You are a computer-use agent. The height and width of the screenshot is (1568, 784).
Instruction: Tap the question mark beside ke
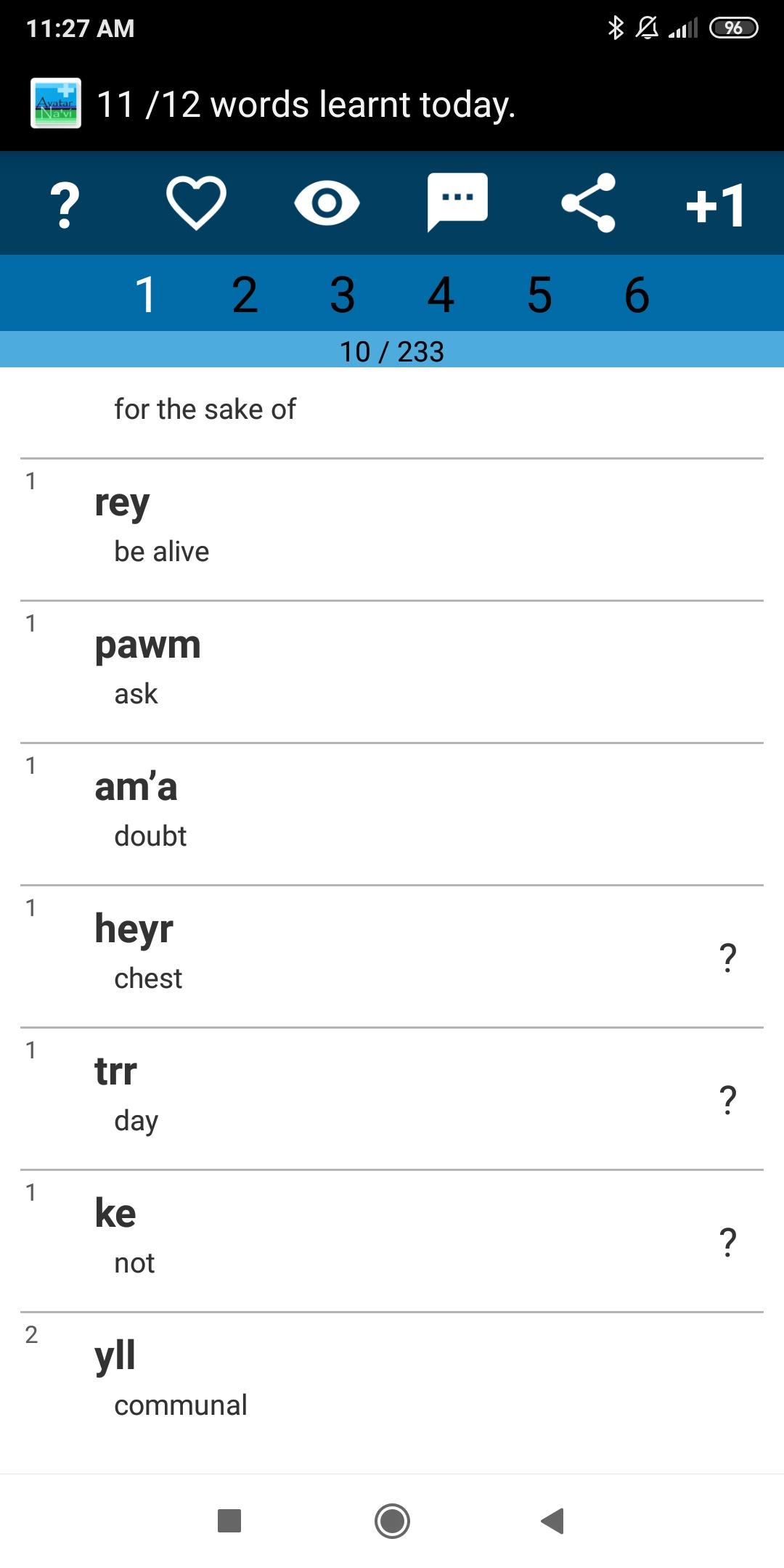(728, 1242)
